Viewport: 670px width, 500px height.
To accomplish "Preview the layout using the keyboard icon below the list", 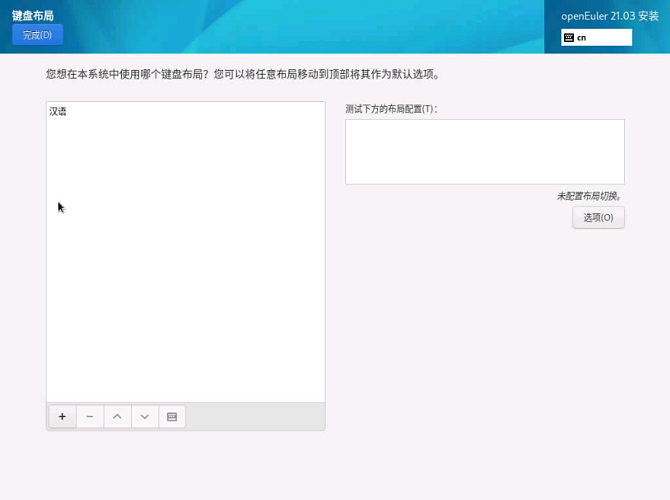I will [x=172, y=417].
